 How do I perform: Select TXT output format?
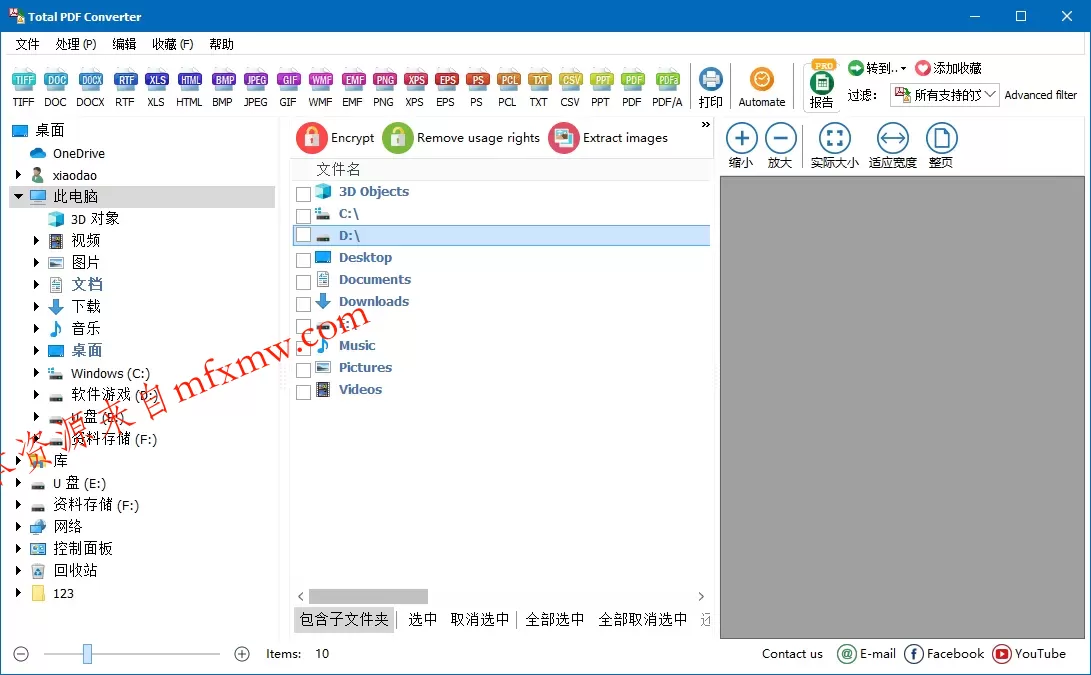tap(539, 88)
